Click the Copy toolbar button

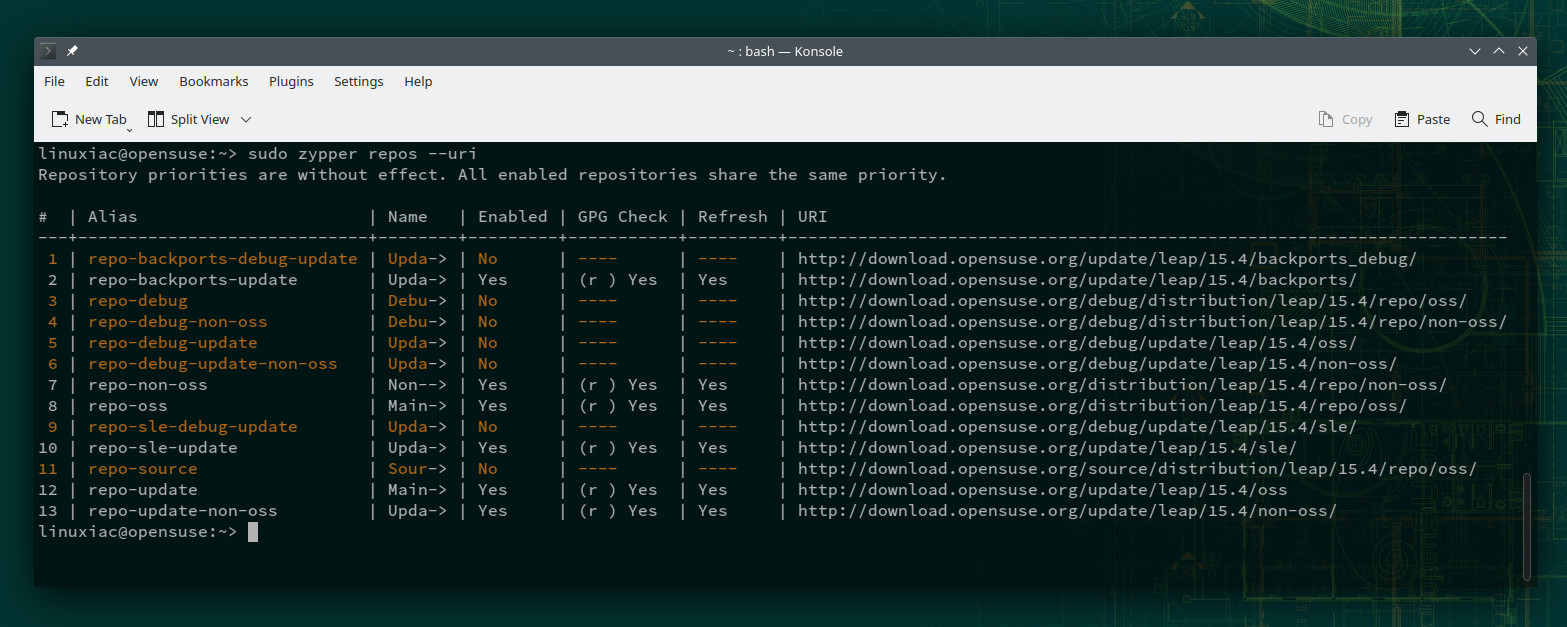click(x=1345, y=119)
